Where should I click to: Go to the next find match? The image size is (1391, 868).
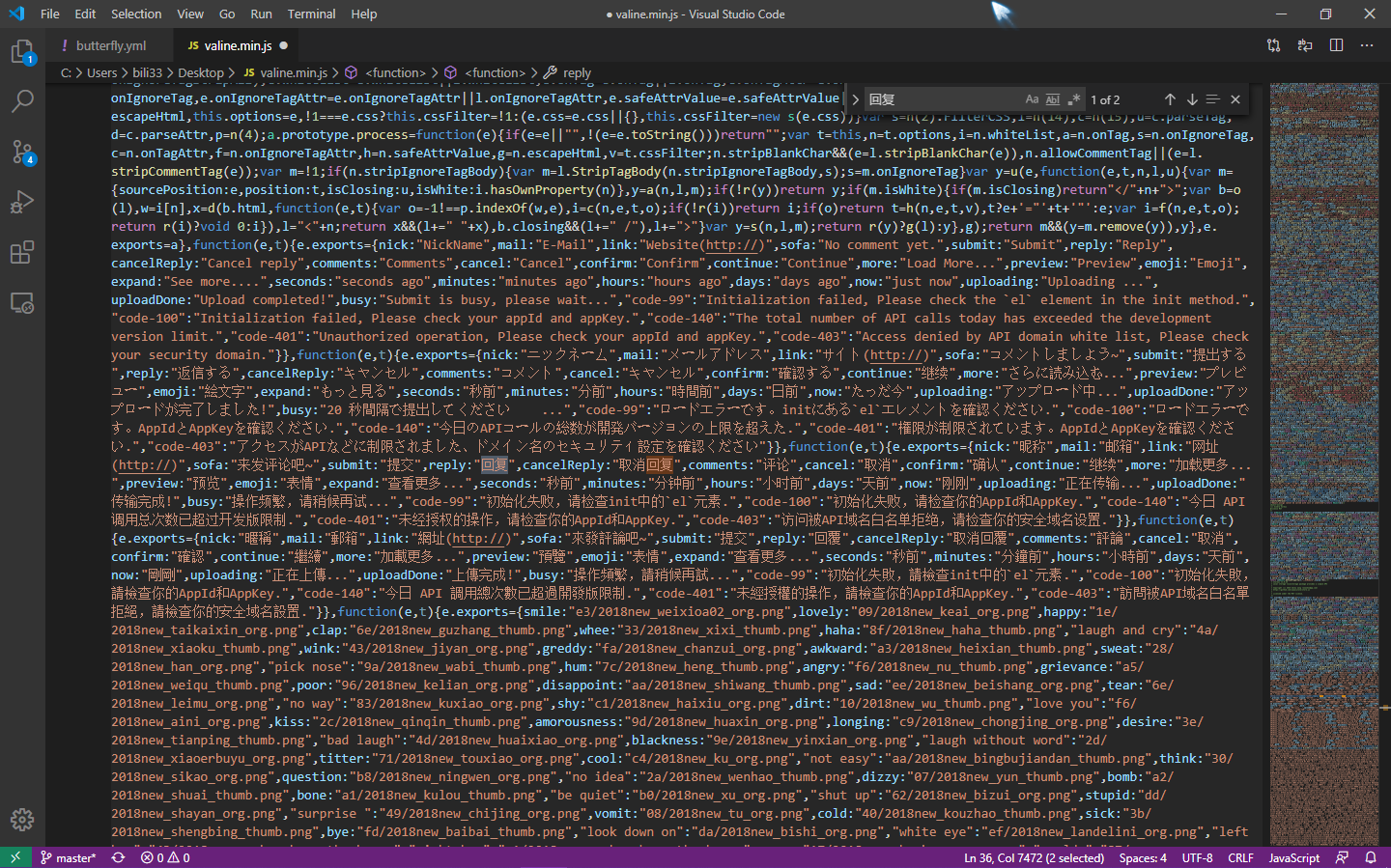pyautogui.click(x=1192, y=99)
